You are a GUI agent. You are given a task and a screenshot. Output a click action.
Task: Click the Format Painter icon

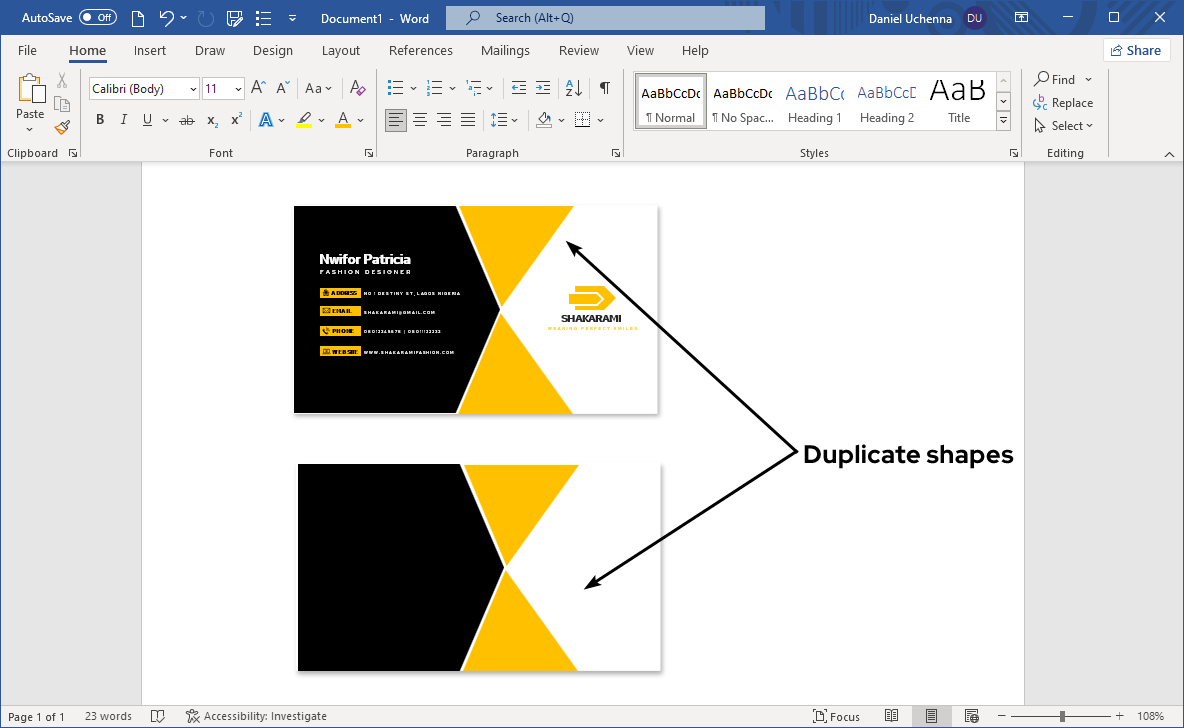pos(62,127)
